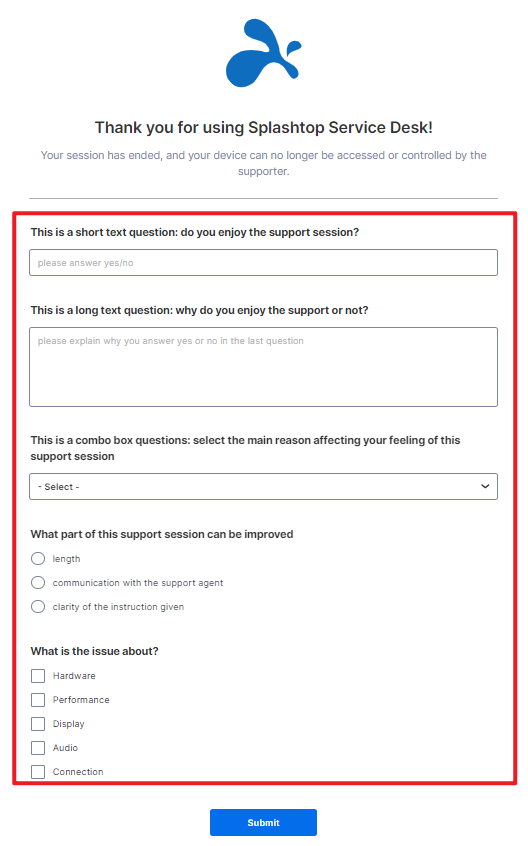Click the 'Performance' label text
This screenshot has width=528, height=846.
(81, 700)
